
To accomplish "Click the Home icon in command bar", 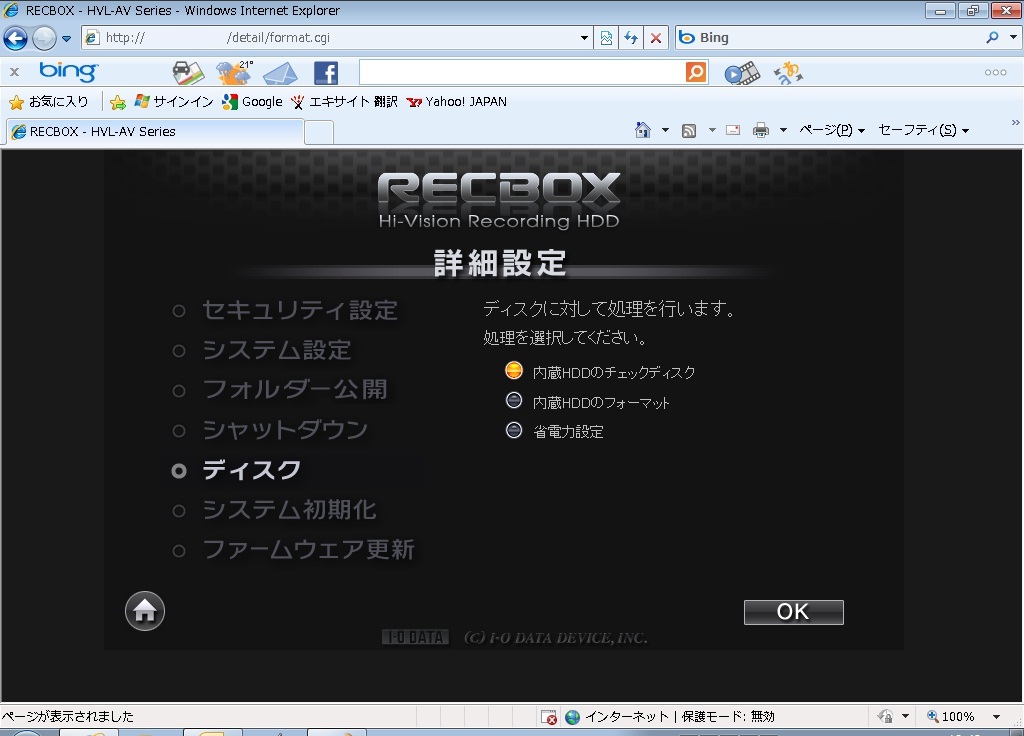I will [643, 130].
